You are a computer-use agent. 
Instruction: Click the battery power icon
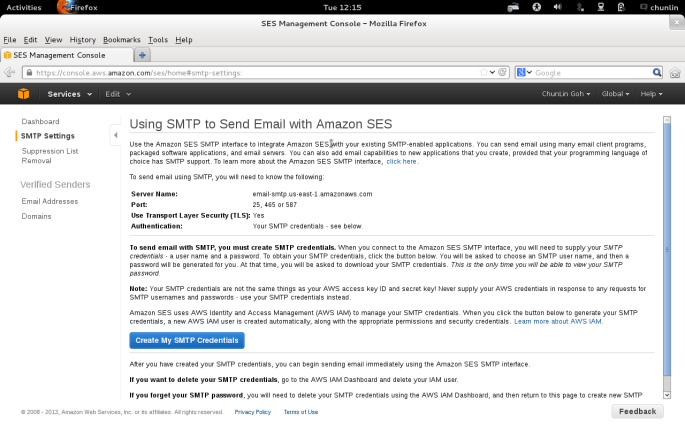(621, 7)
